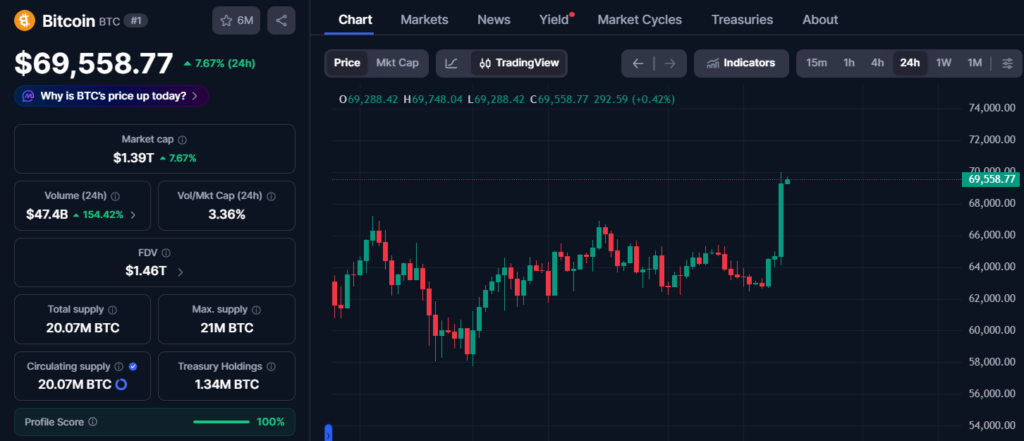1024x441 pixels.
Task: Click 'Why is BTC's price up today?'
Action: tap(111, 96)
